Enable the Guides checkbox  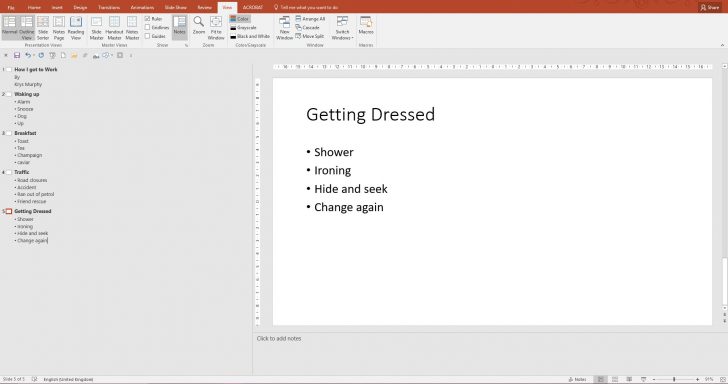pos(147,36)
